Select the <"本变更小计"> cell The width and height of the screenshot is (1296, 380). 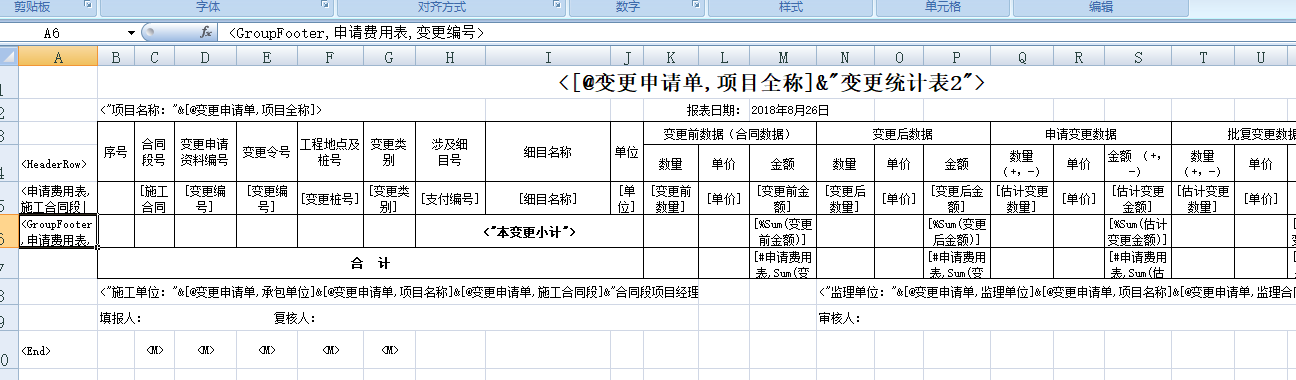(529, 231)
